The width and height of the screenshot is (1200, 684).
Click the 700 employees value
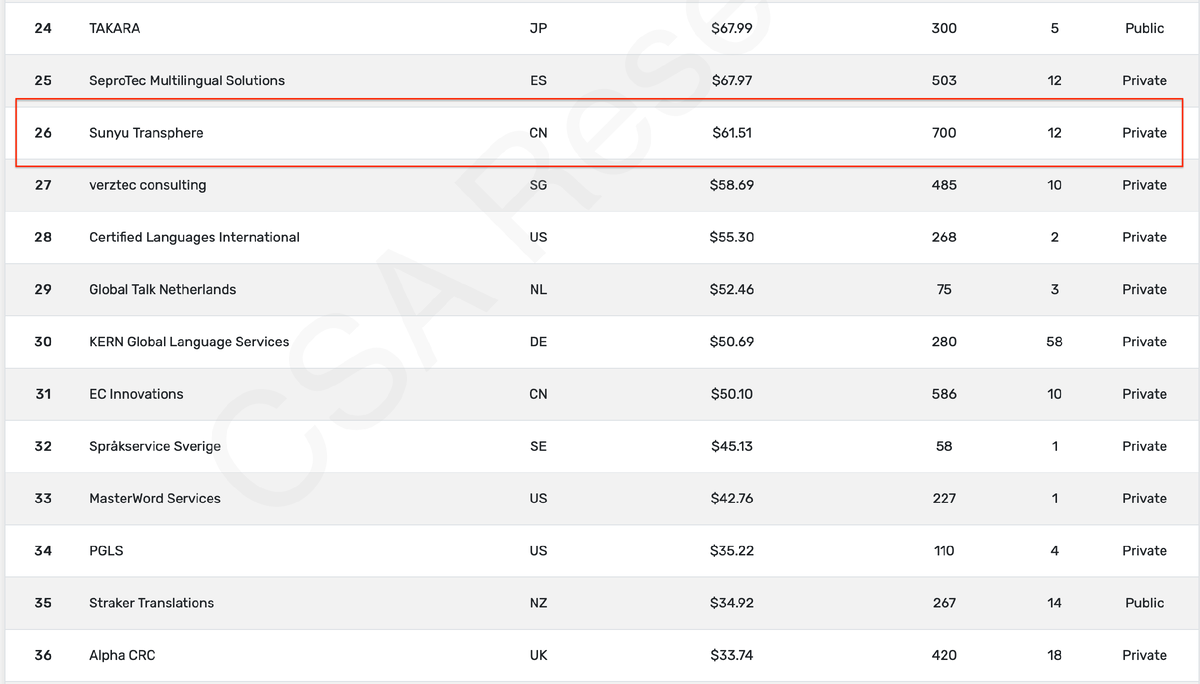943,133
